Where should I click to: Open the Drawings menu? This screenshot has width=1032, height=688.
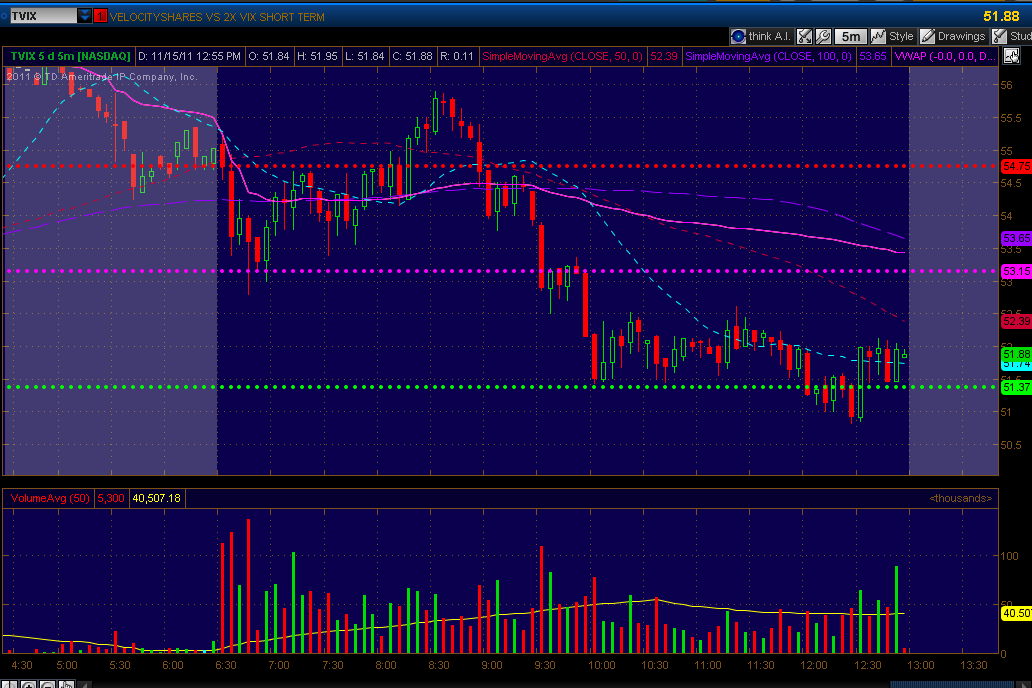tap(953, 36)
